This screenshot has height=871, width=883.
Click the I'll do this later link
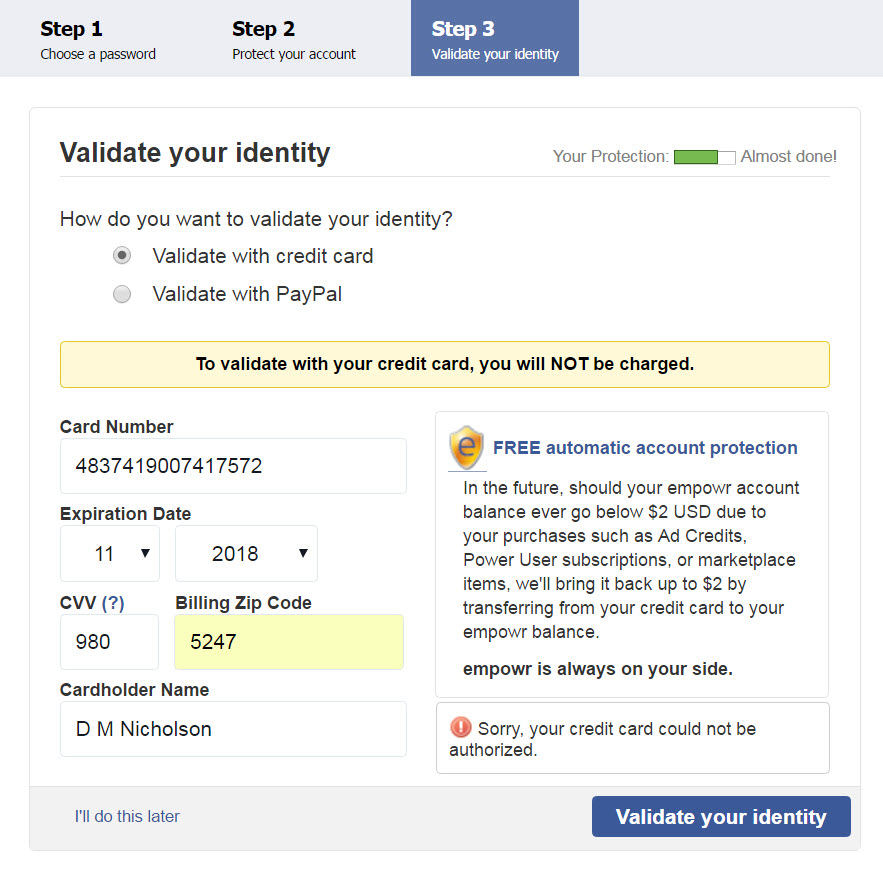click(127, 816)
